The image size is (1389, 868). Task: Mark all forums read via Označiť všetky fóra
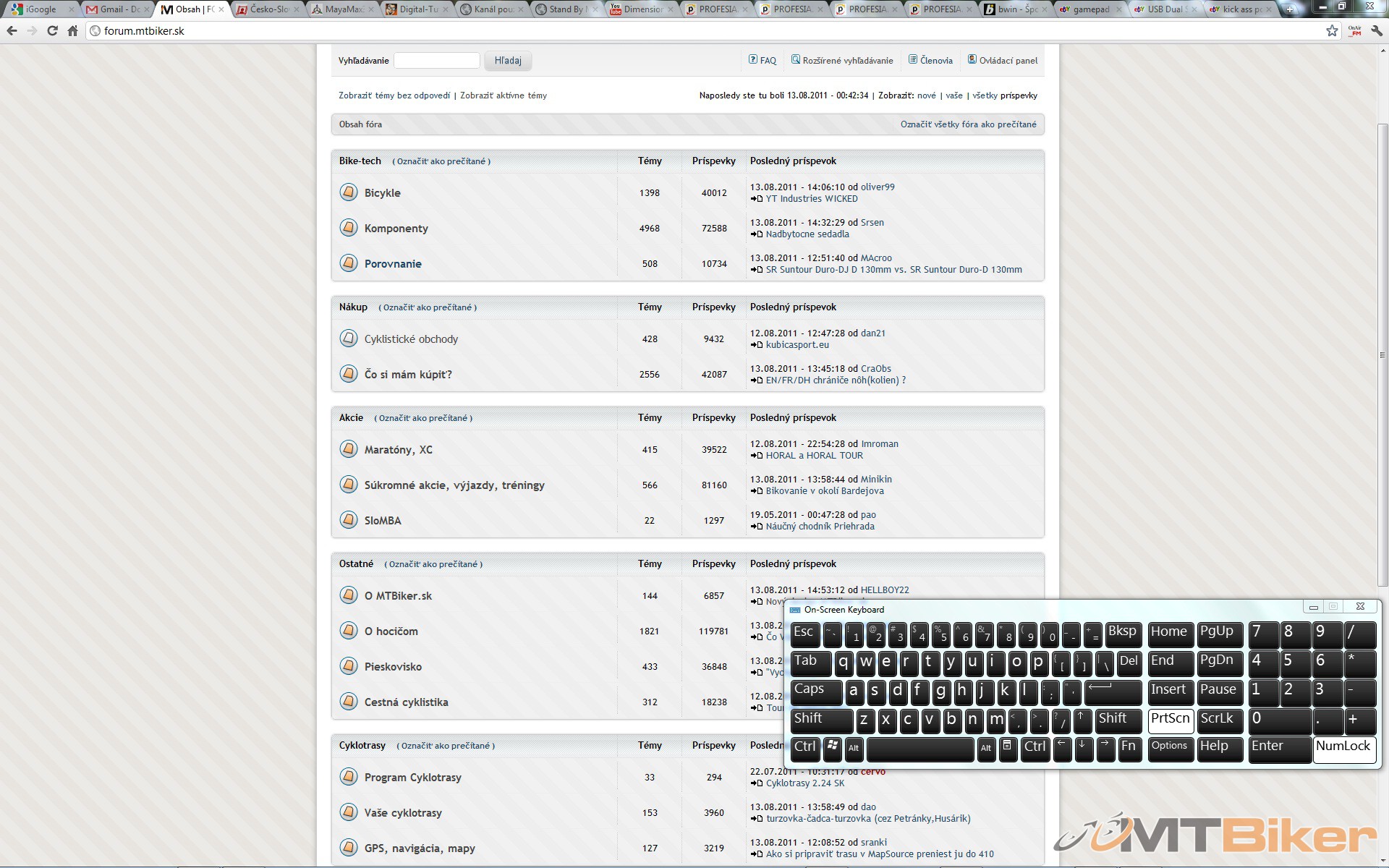tap(968, 124)
